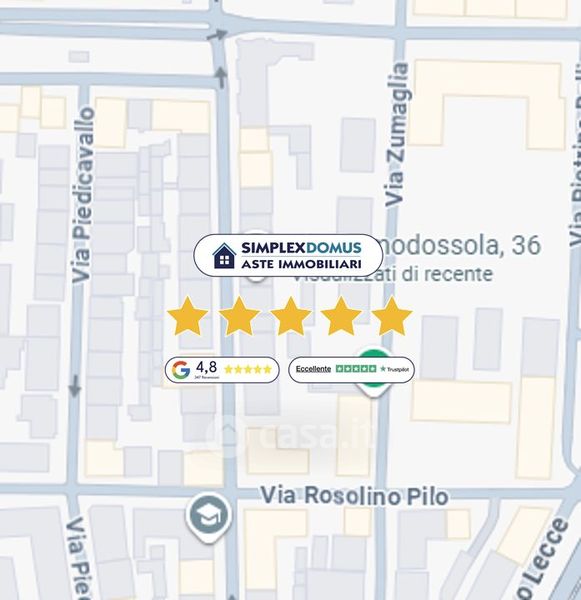Image resolution: width=581 pixels, height=600 pixels.
Task: Open the Eccellente Trustpilot link
Action: click(x=313, y=369)
